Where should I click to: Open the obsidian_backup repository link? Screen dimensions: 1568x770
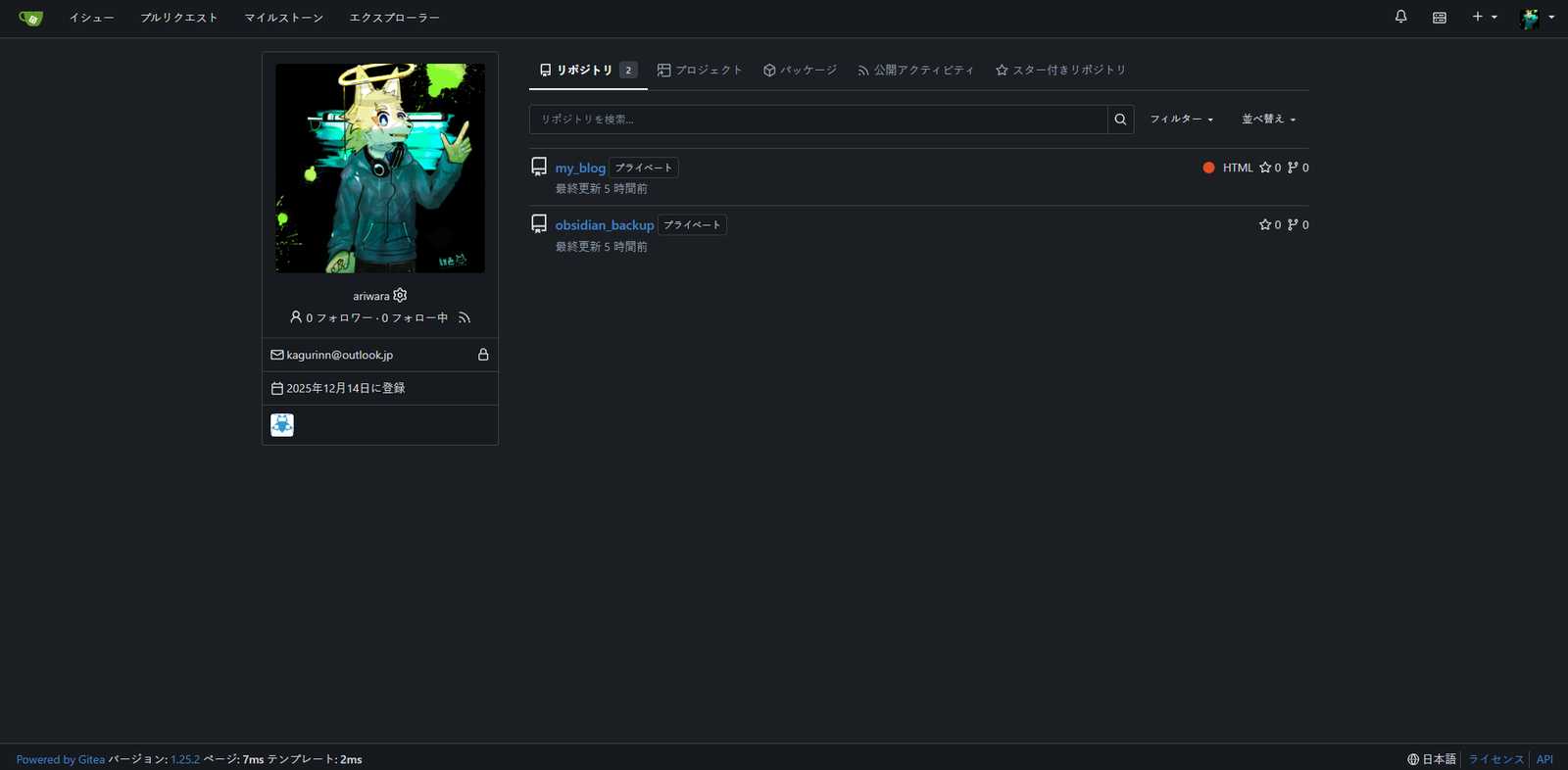click(604, 225)
